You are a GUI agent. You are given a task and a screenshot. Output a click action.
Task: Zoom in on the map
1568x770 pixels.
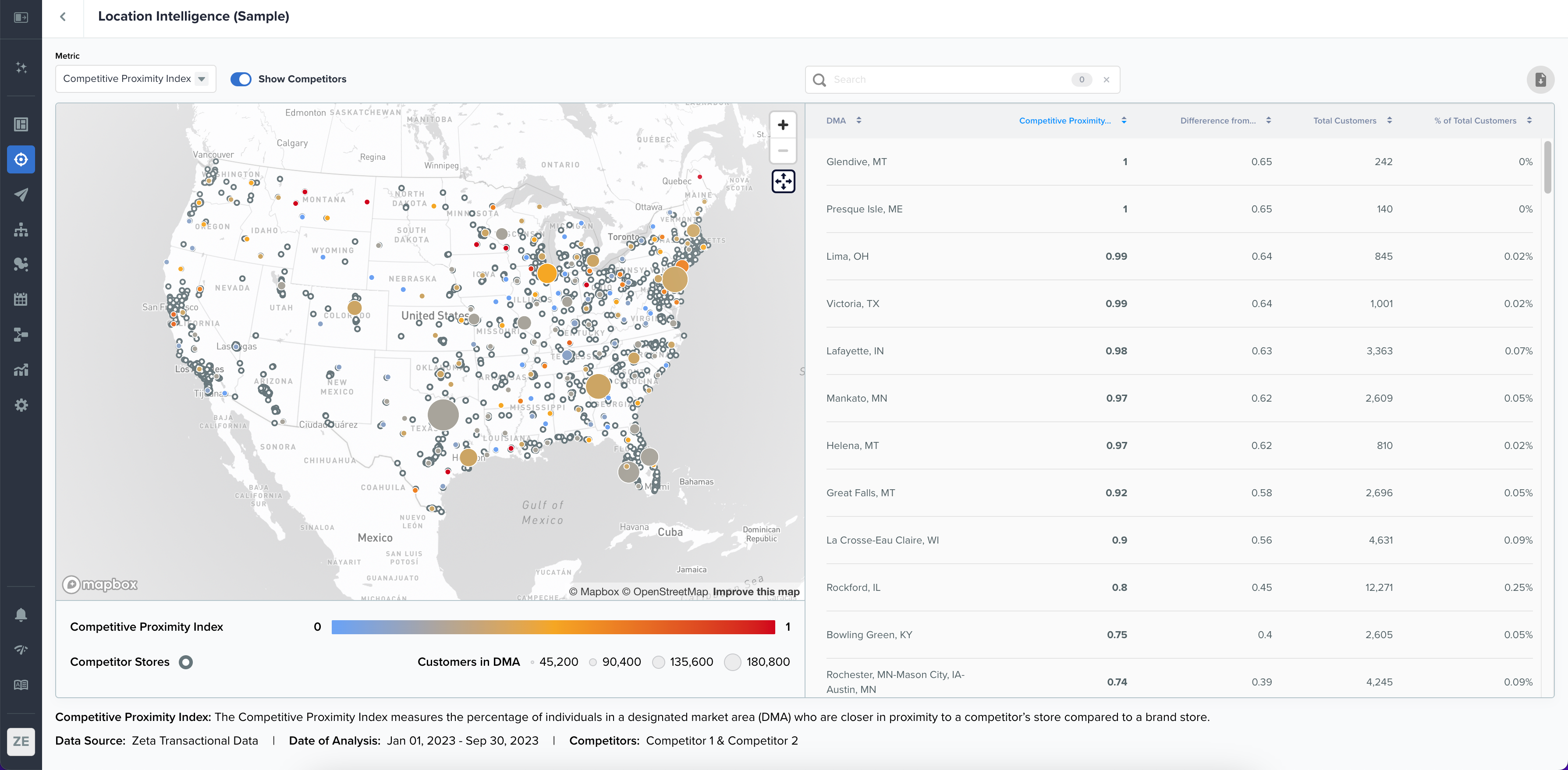point(783,125)
